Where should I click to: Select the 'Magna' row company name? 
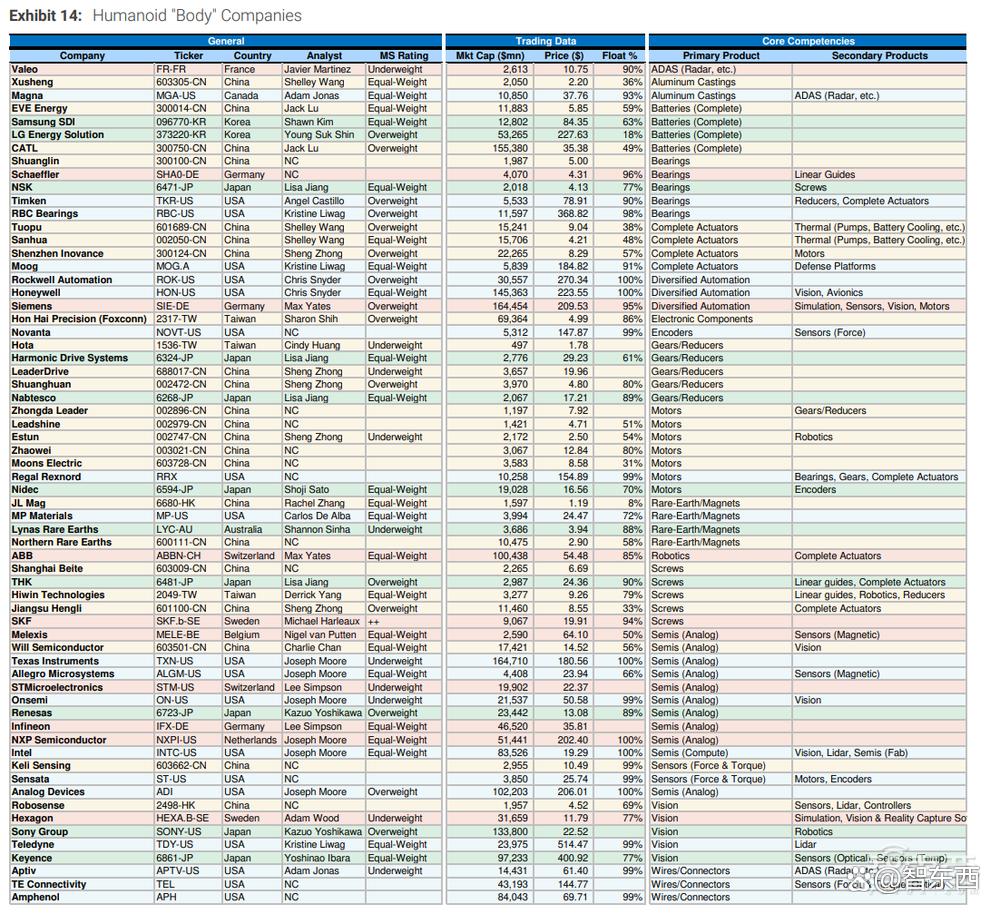[x=27, y=96]
